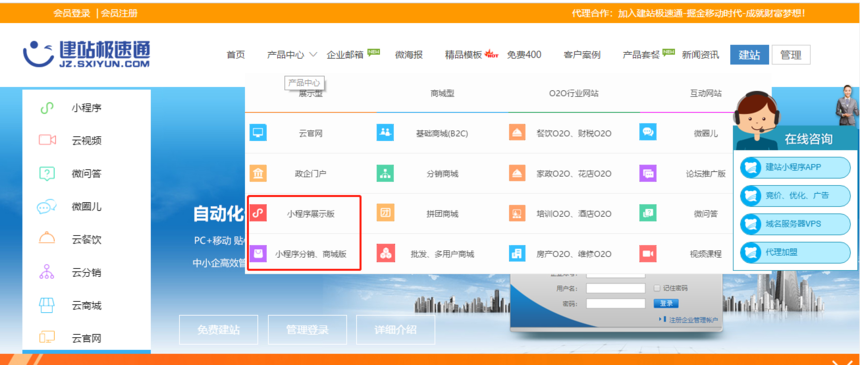Screen dimensions: 860x365
Task: Open 新闻资讯 in navigation
Action: point(700,54)
